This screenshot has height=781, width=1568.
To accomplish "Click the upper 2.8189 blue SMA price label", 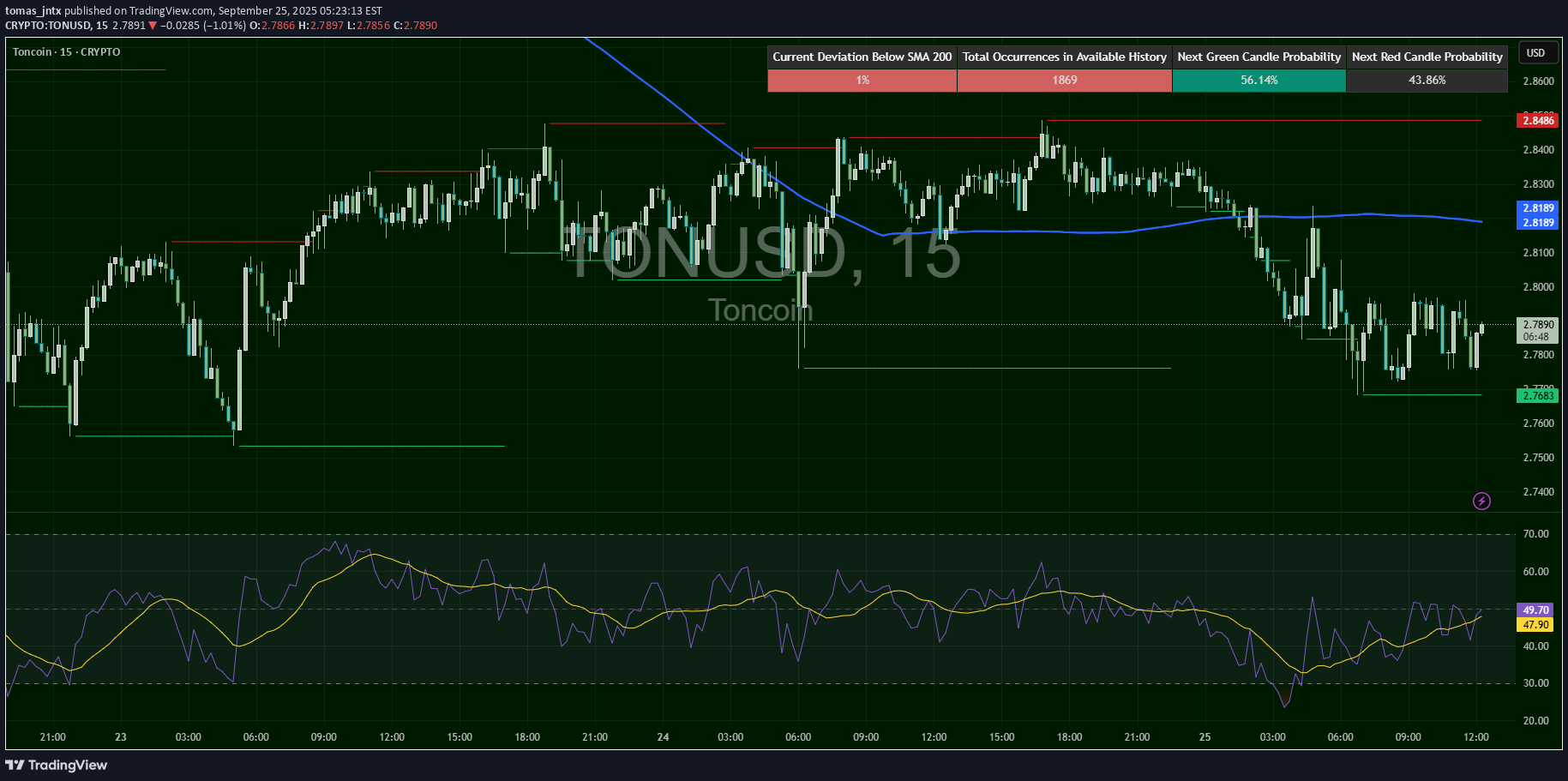I will (1538, 208).
